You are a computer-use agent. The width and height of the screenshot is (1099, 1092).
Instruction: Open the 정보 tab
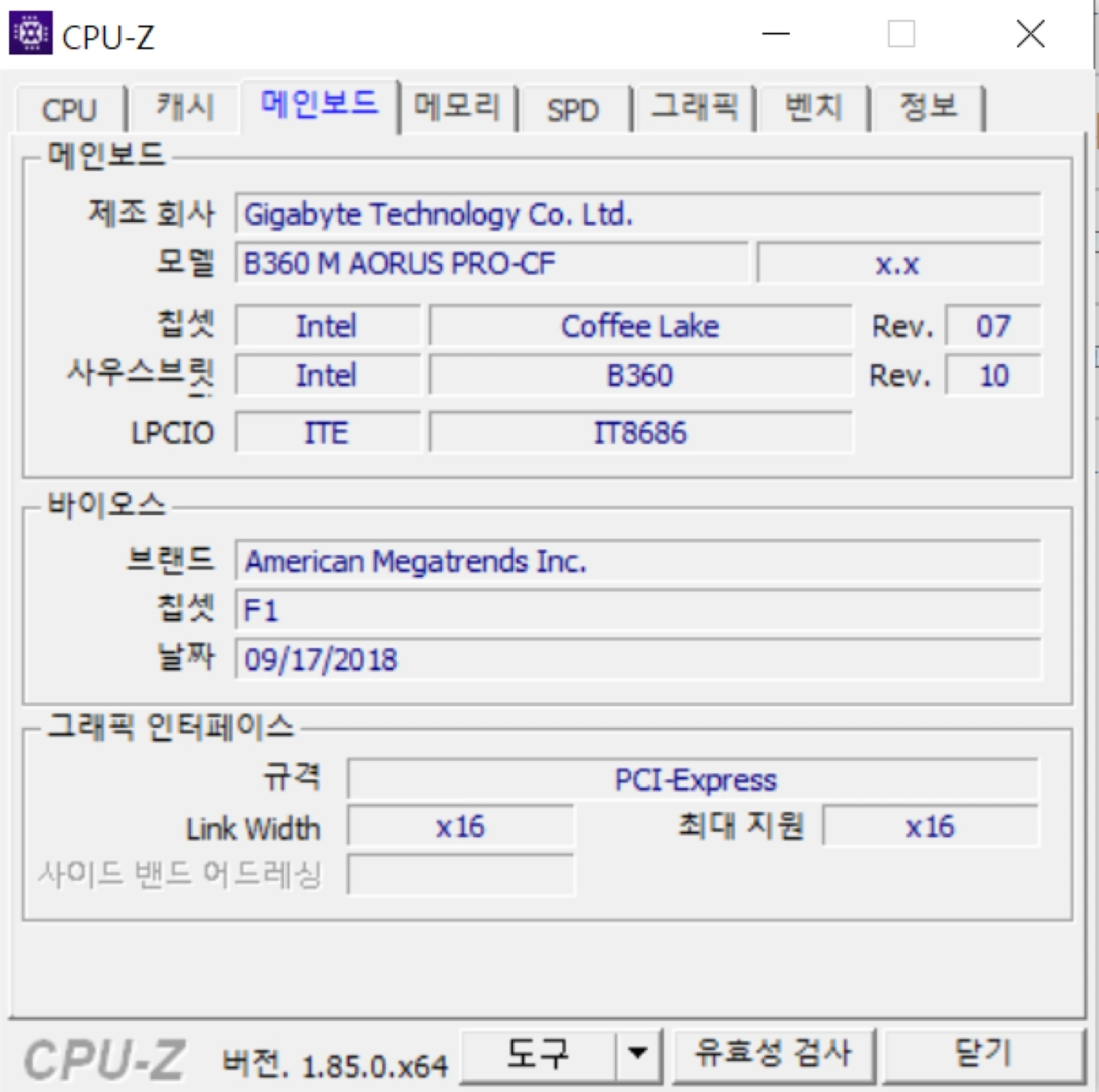pos(927,108)
